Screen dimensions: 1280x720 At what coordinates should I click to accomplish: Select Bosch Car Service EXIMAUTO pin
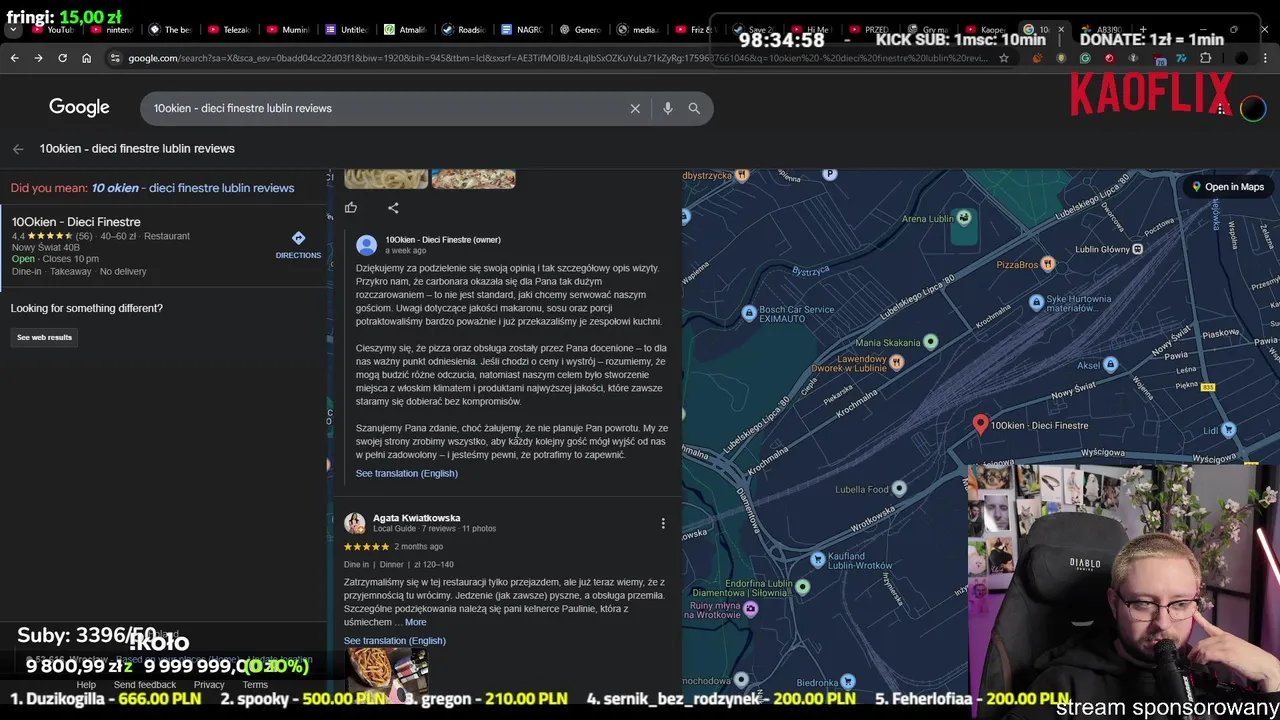tap(749, 313)
